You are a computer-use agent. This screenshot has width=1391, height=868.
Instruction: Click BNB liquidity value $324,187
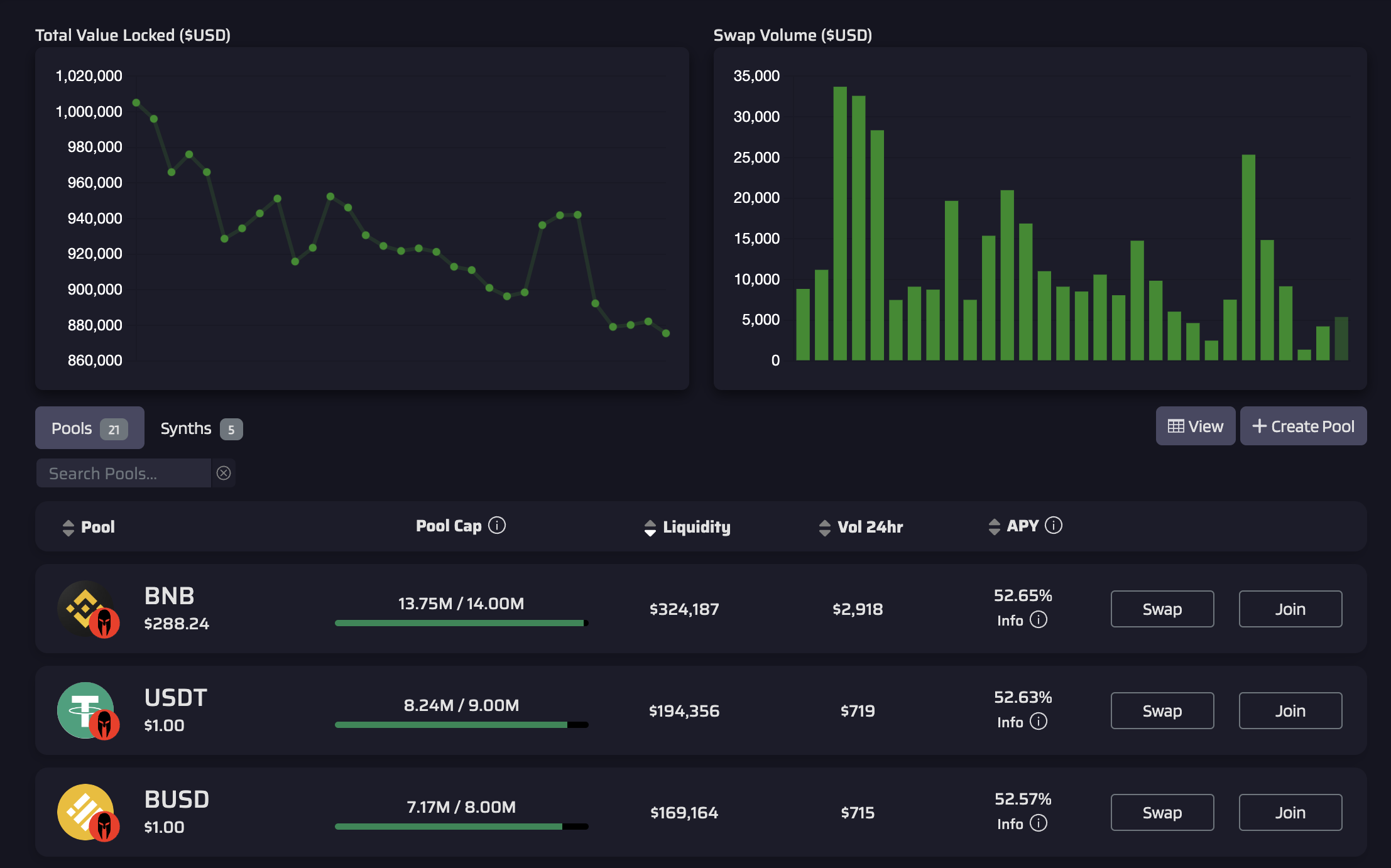[684, 609]
